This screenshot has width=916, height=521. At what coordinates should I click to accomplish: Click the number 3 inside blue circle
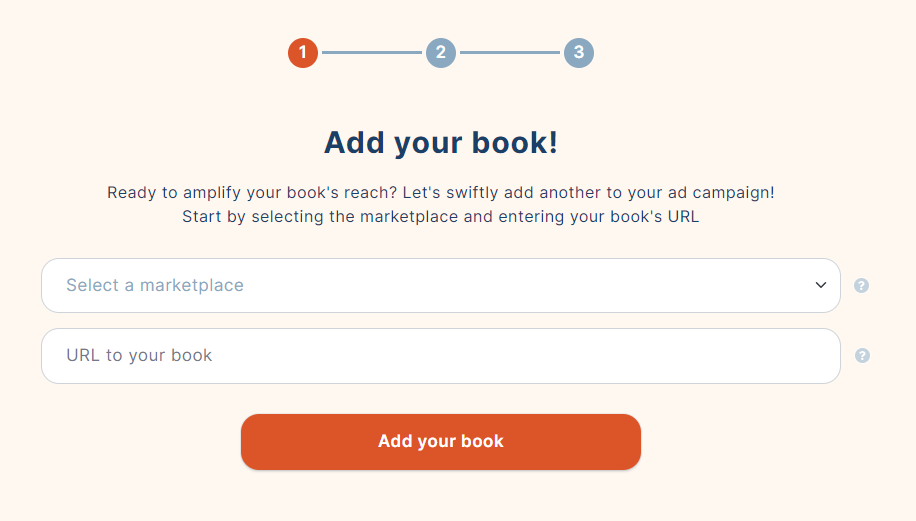coord(578,53)
